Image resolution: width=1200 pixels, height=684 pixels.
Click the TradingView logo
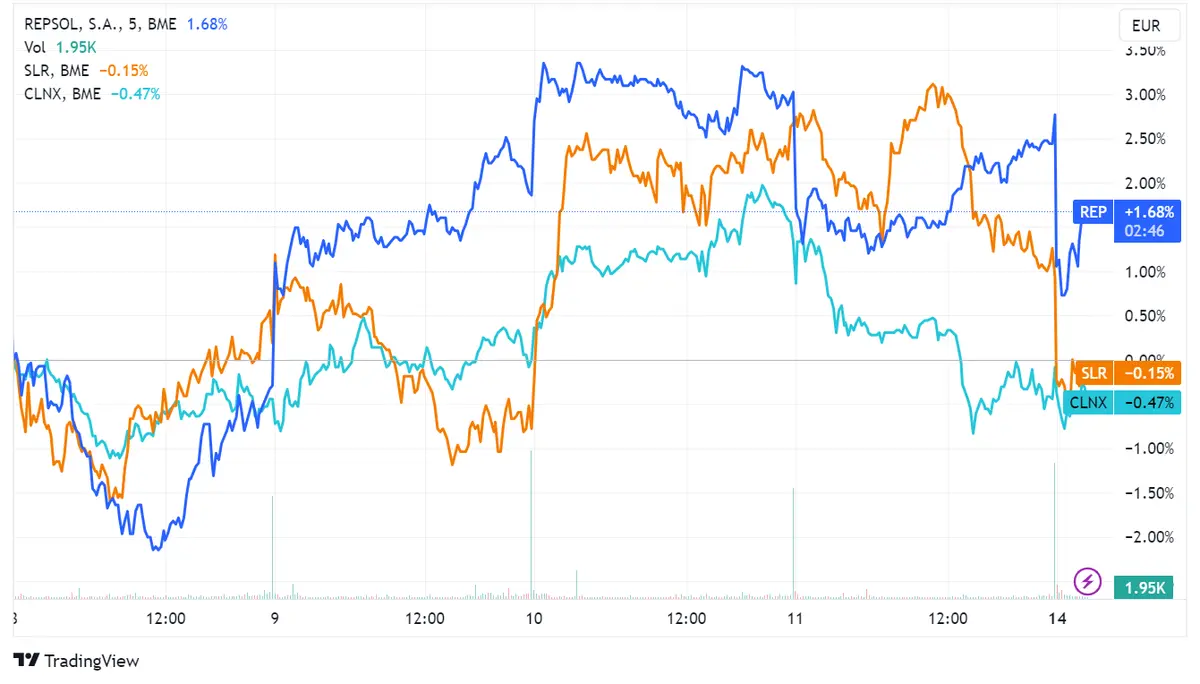click(75, 661)
